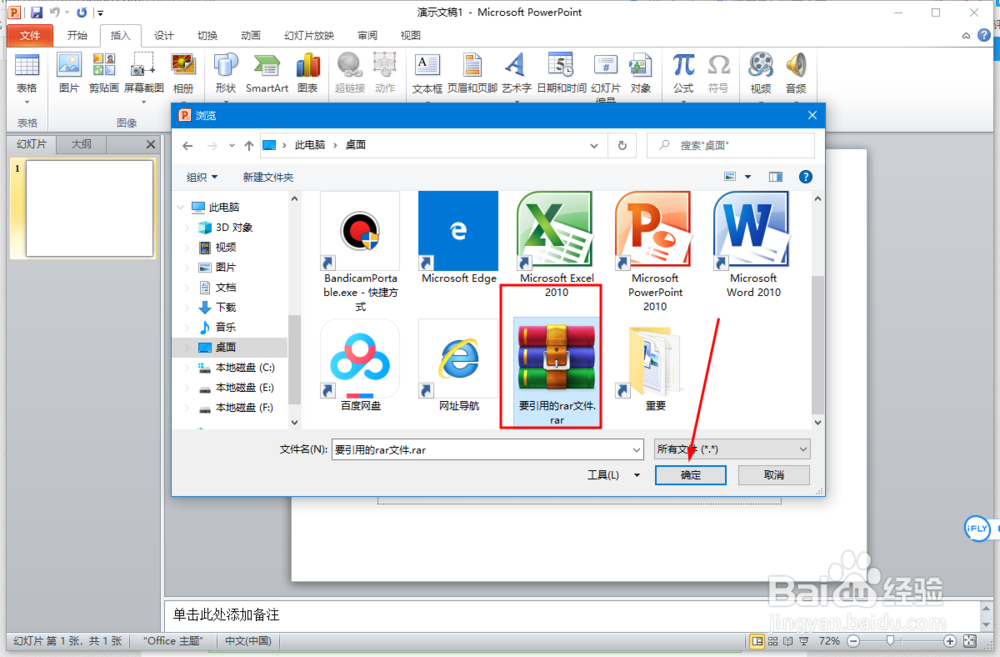Select the Microsoft Excel 2010 shortcut
The width and height of the screenshot is (1000, 657).
click(556, 246)
